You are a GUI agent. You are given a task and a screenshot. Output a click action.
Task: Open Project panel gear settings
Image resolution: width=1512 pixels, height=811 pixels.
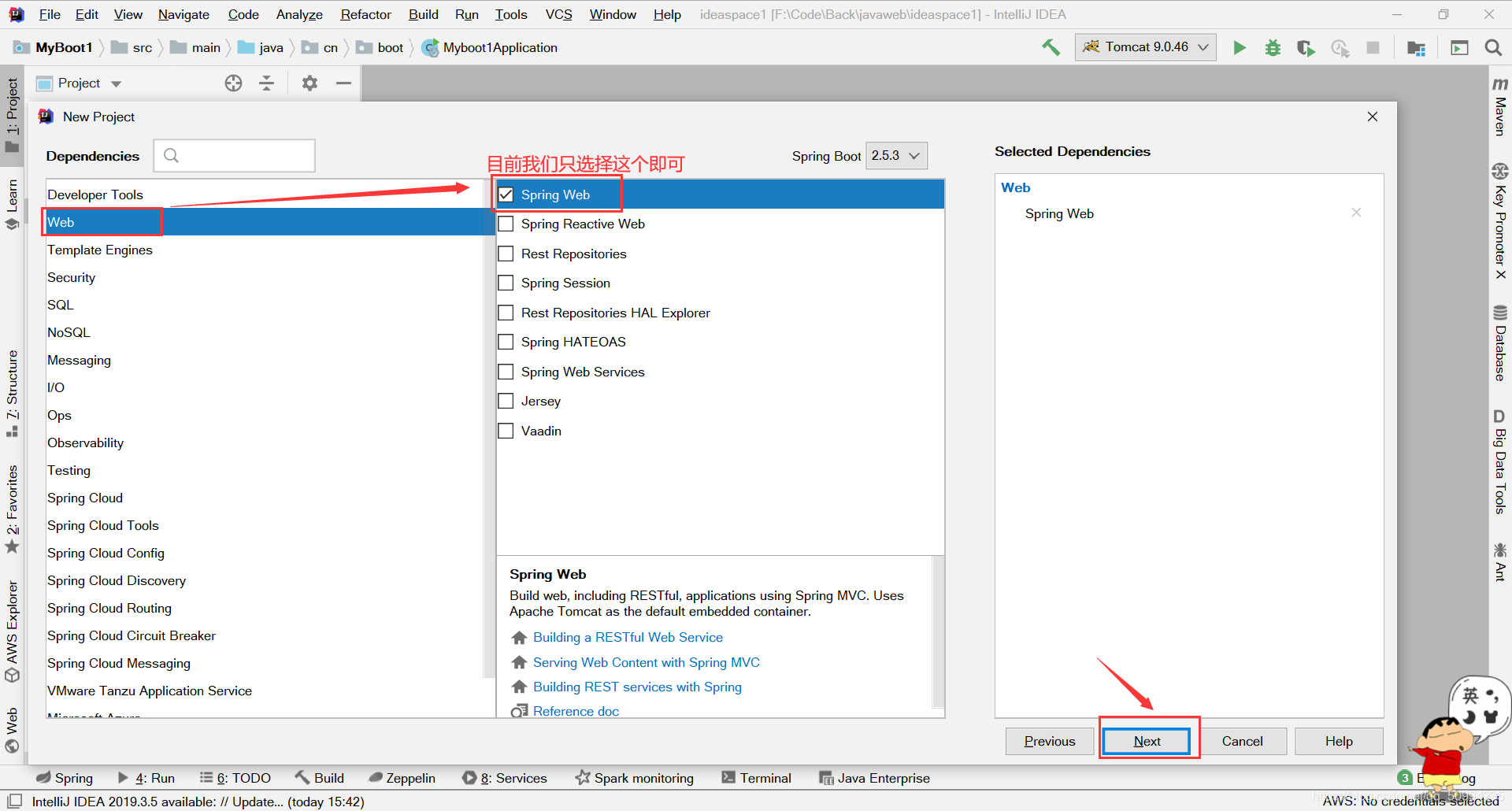pos(309,83)
